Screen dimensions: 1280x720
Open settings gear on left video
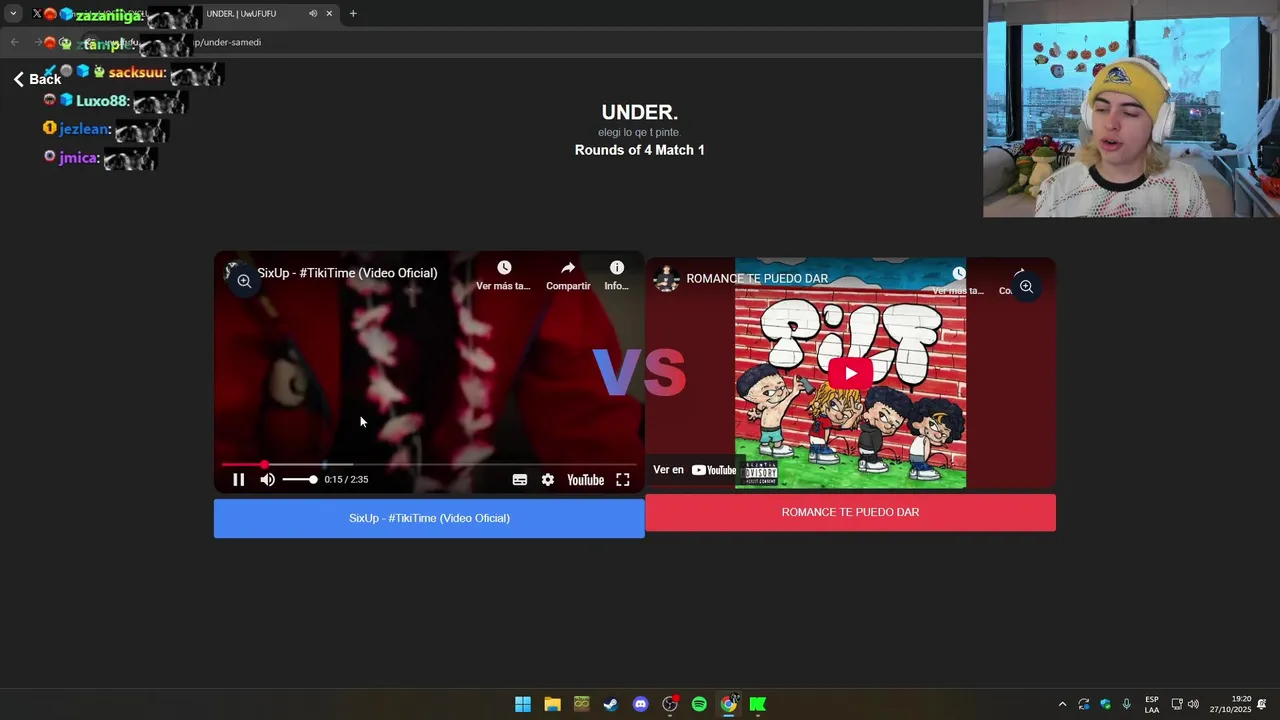(548, 480)
